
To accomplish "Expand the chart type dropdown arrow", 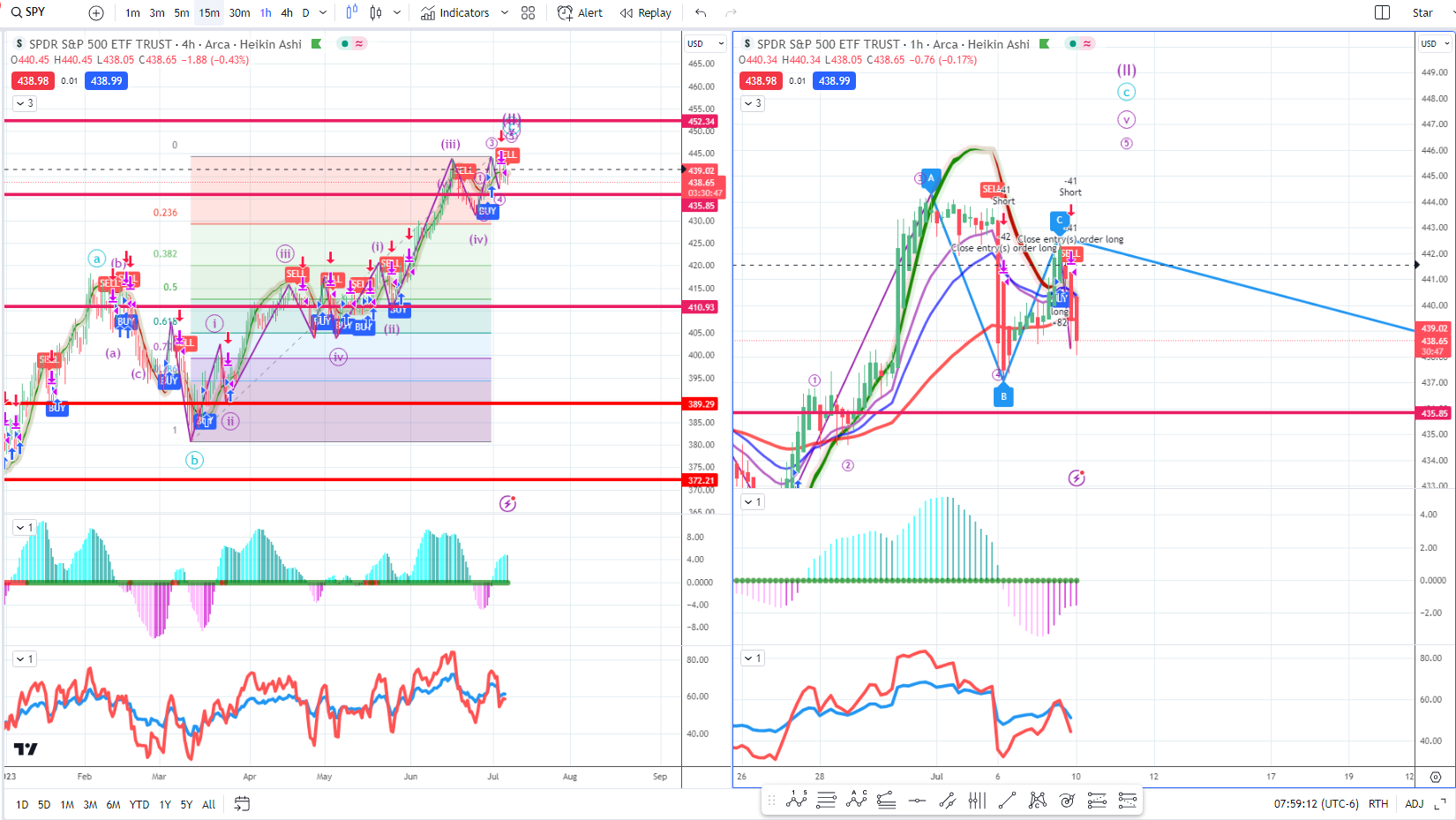I will pos(397,13).
